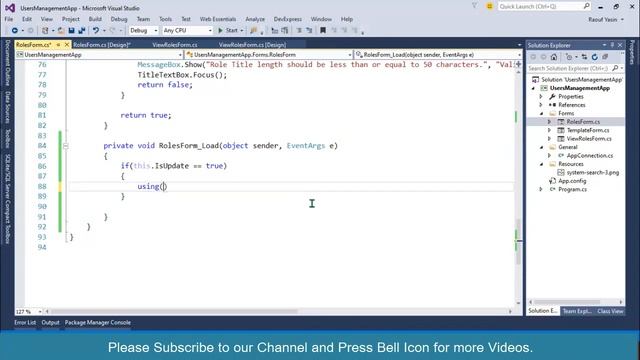Click the split editor handle above scrollbar

(519, 64)
